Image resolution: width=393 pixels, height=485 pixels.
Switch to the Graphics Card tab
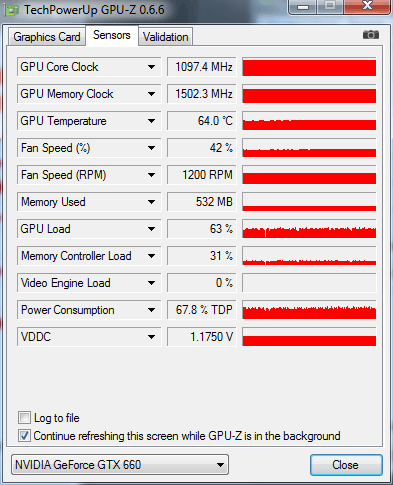(47, 37)
